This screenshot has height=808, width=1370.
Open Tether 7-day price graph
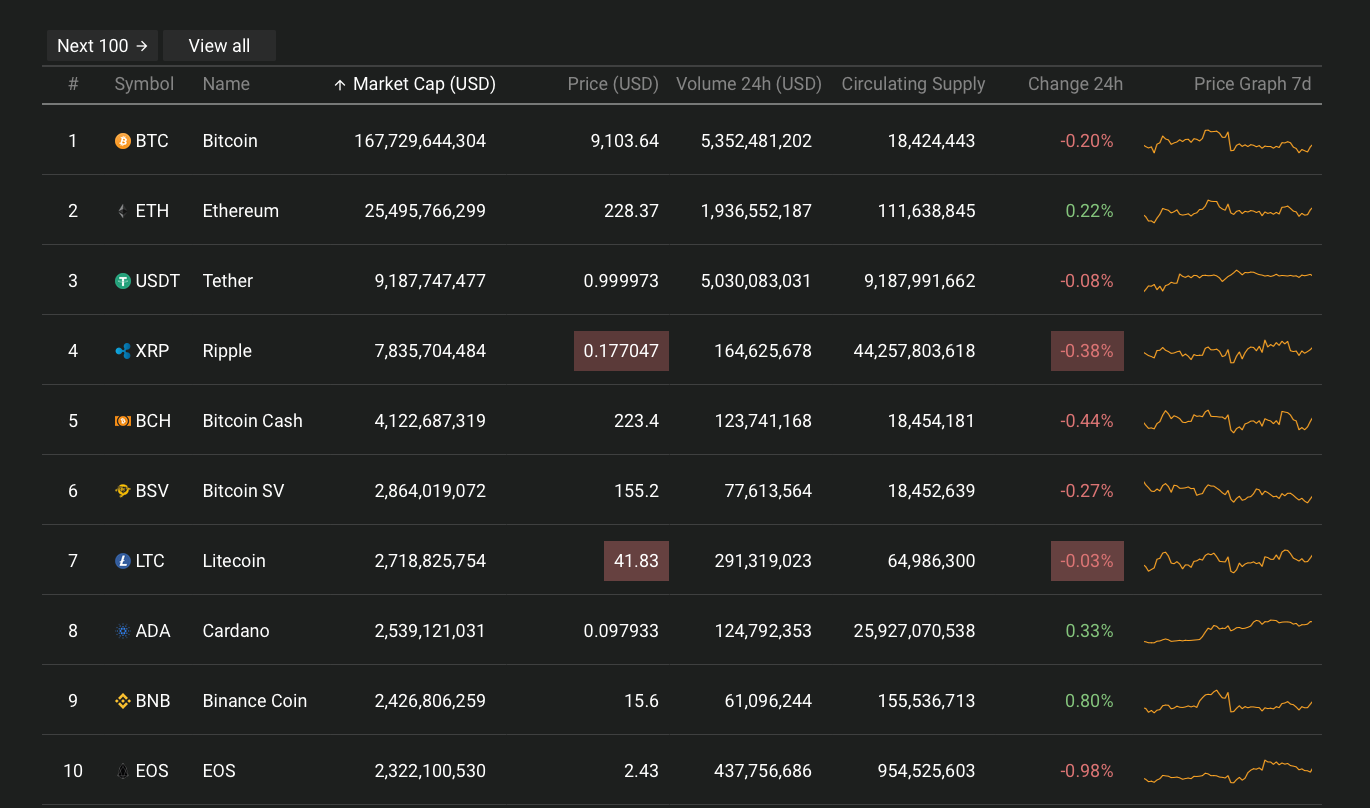[x=1228, y=281]
